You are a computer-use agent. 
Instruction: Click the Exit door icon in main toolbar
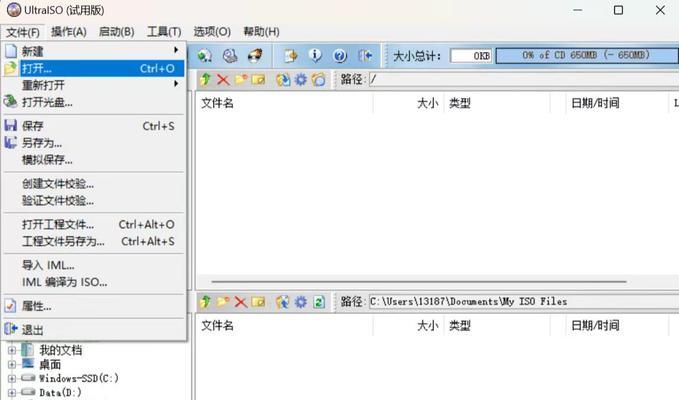click(365, 55)
